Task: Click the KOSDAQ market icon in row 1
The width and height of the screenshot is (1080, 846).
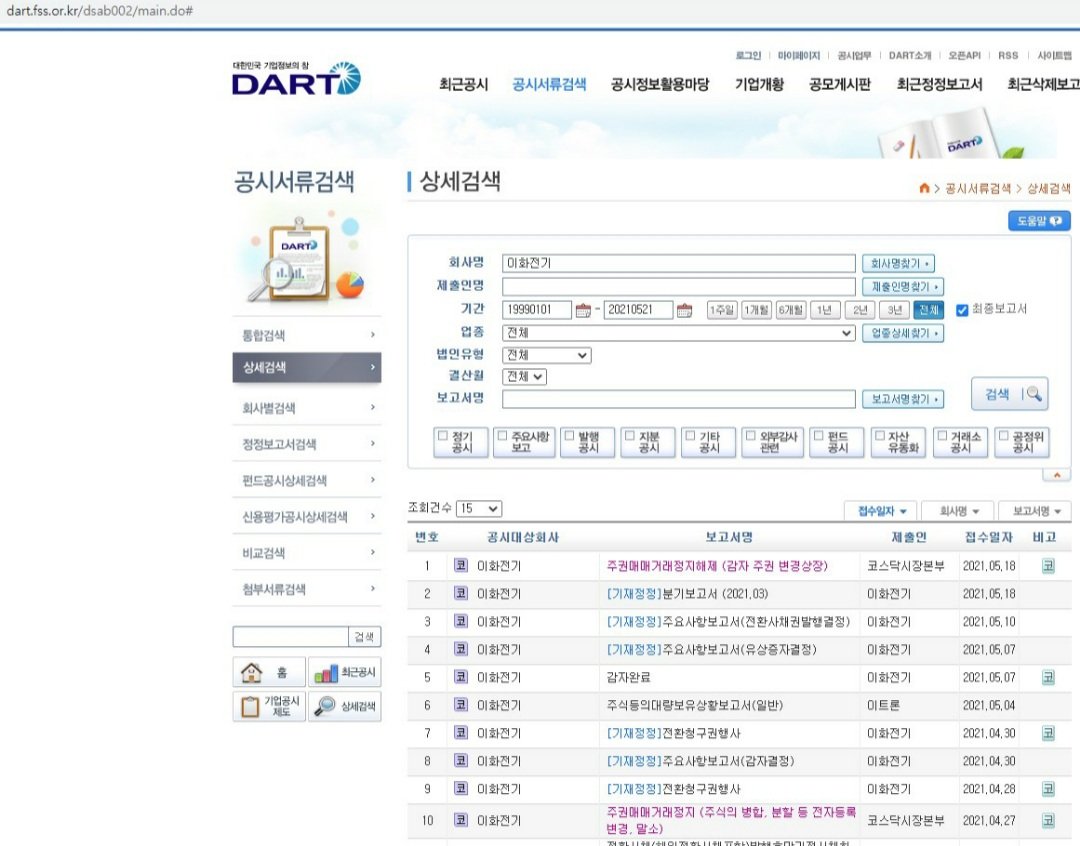Action: click(x=461, y=566)
